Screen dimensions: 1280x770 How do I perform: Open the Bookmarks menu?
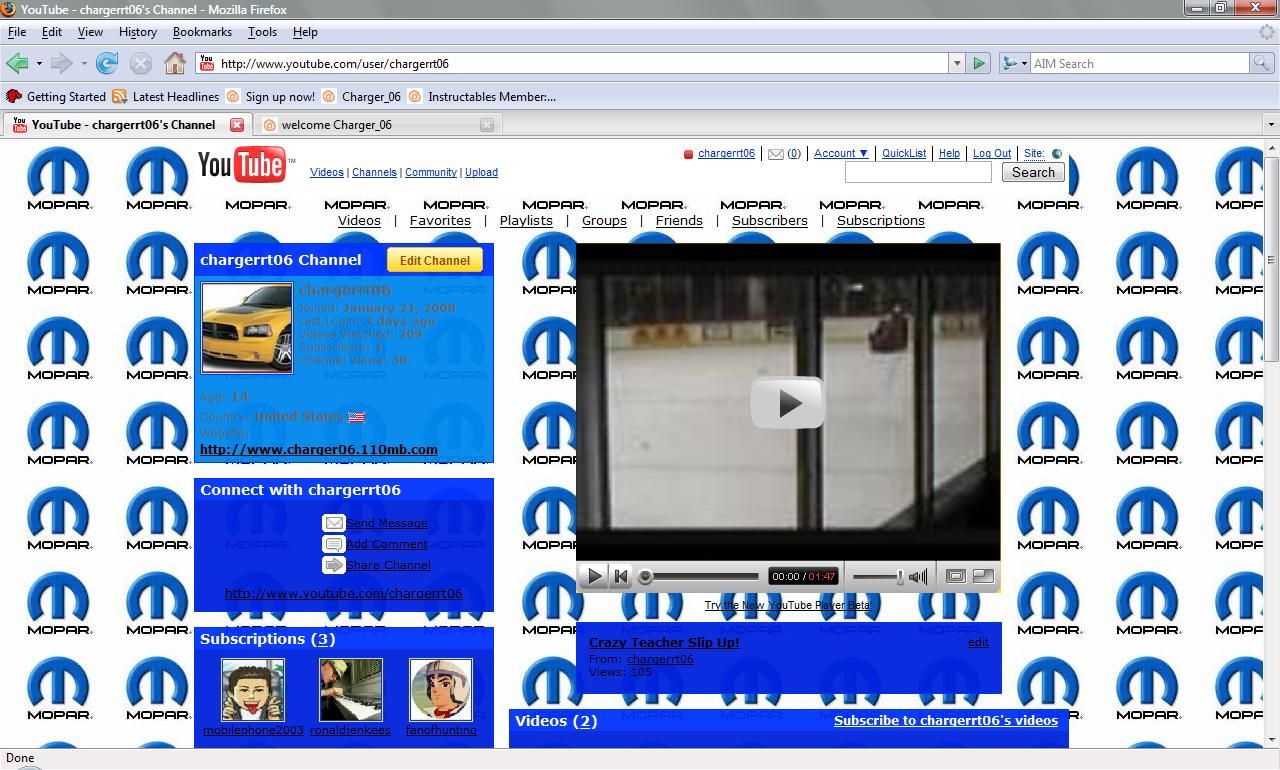tap(202, 31)
